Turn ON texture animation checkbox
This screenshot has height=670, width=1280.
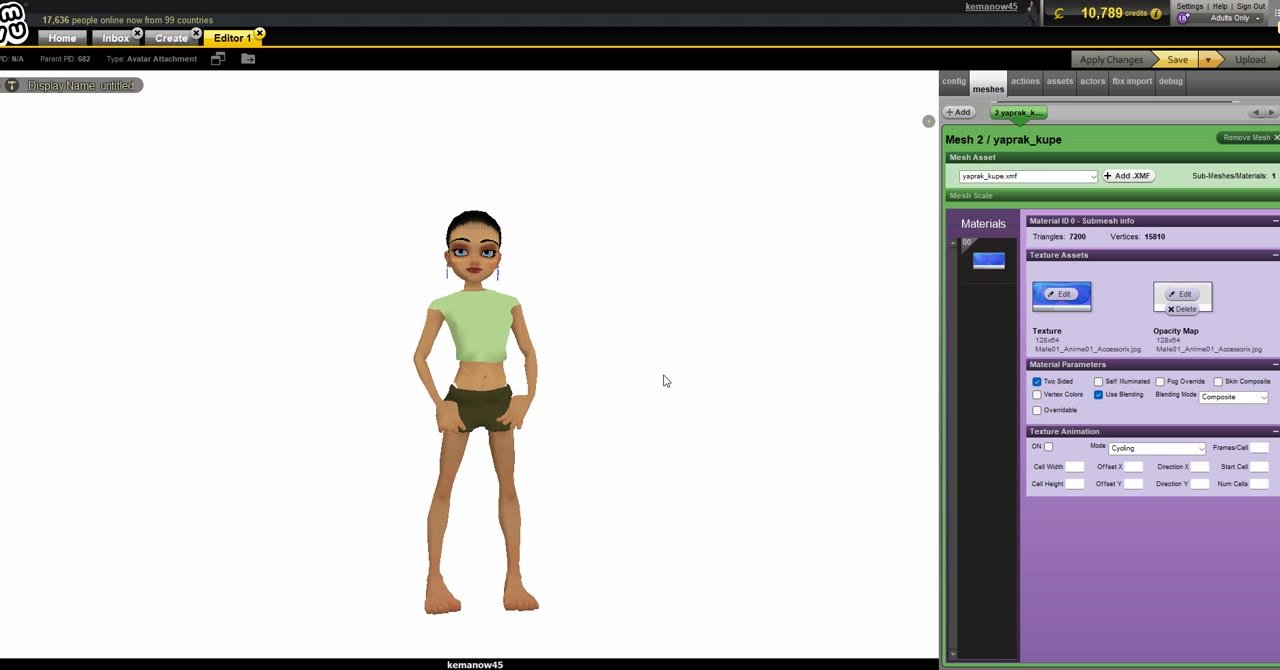point(1048,447)
